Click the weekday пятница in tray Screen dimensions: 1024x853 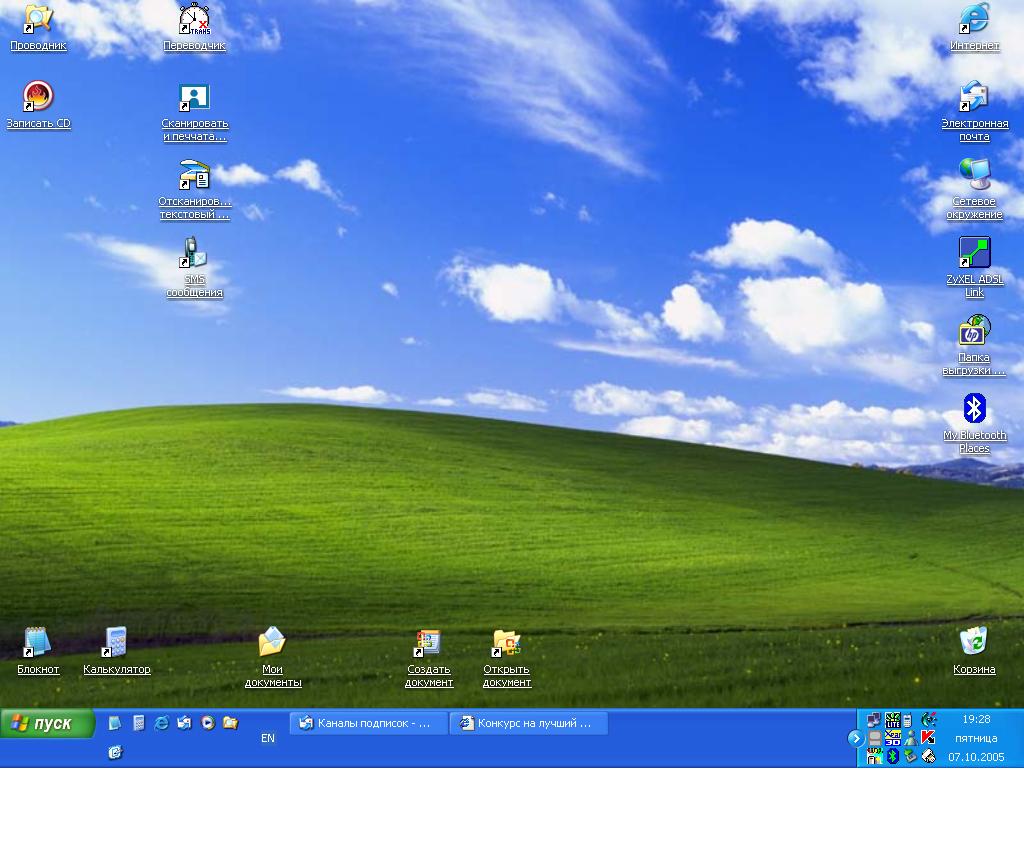pyautogui.click(x=976, y=738)
